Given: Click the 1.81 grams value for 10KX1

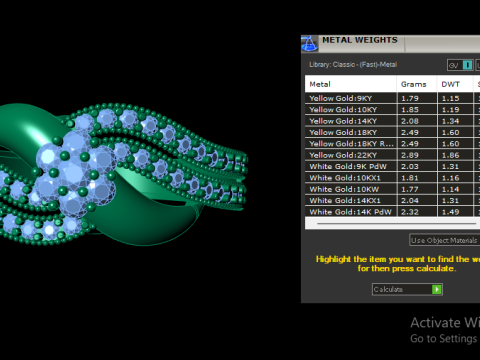Looking at the screenshot, I should (410, 178).
